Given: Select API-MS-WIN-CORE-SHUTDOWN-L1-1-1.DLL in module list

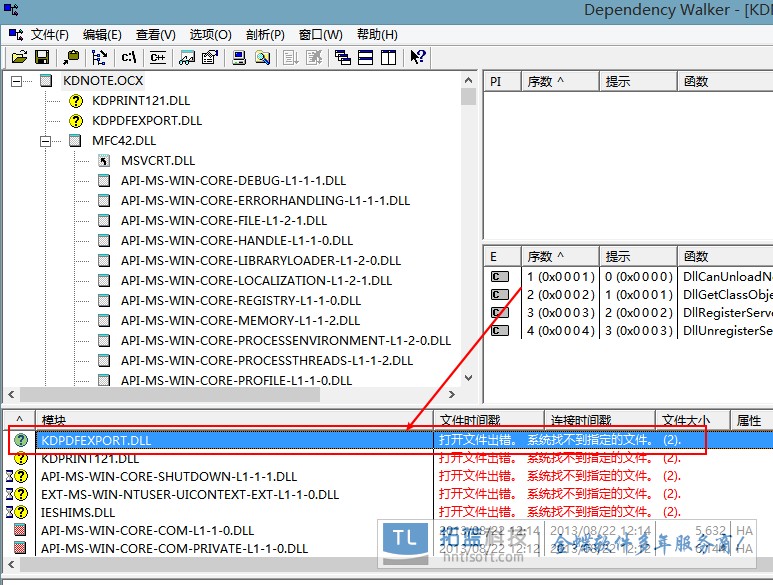Looking at the screenshot, I should tap(169, 477).
